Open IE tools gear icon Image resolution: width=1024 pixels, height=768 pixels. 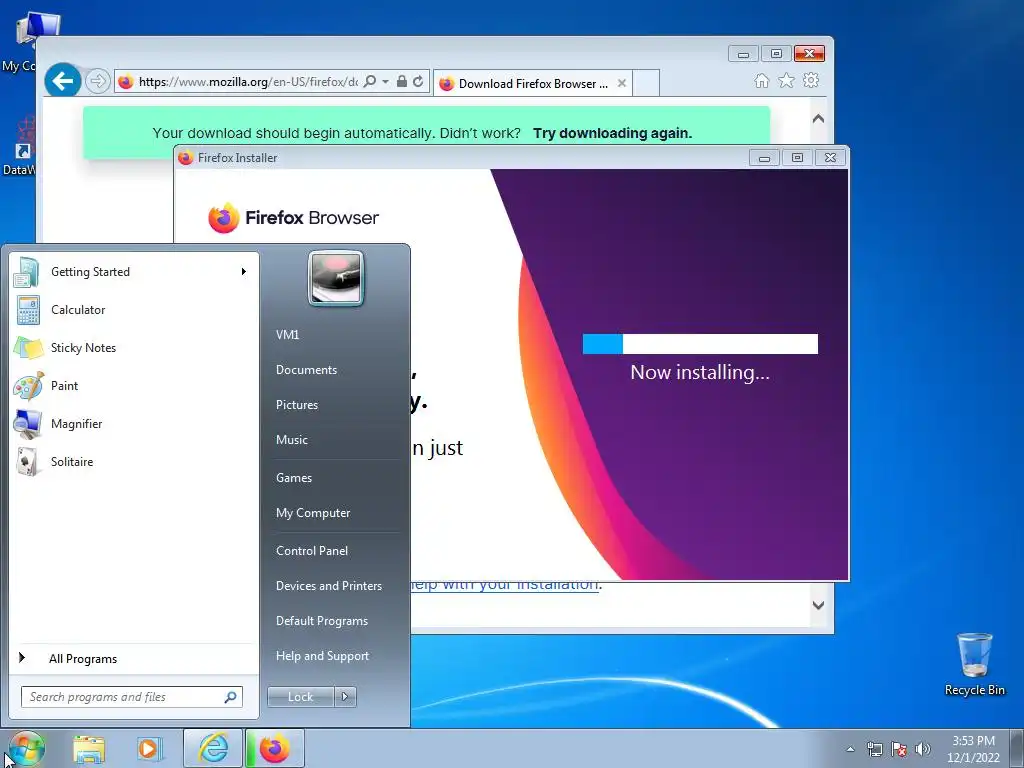pyautogui.click(x=811, y=80)
